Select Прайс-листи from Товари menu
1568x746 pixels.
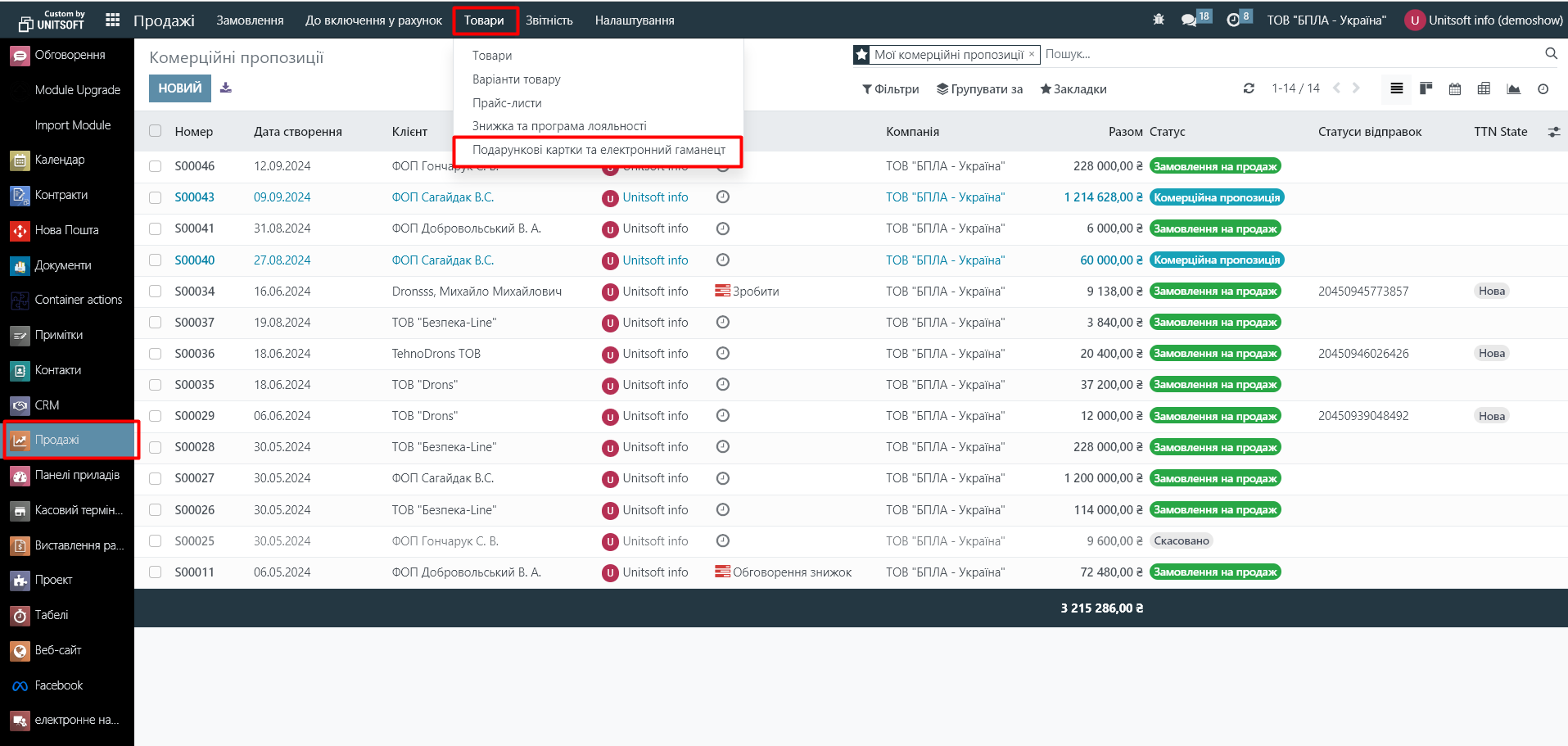(x=507, y=103)
